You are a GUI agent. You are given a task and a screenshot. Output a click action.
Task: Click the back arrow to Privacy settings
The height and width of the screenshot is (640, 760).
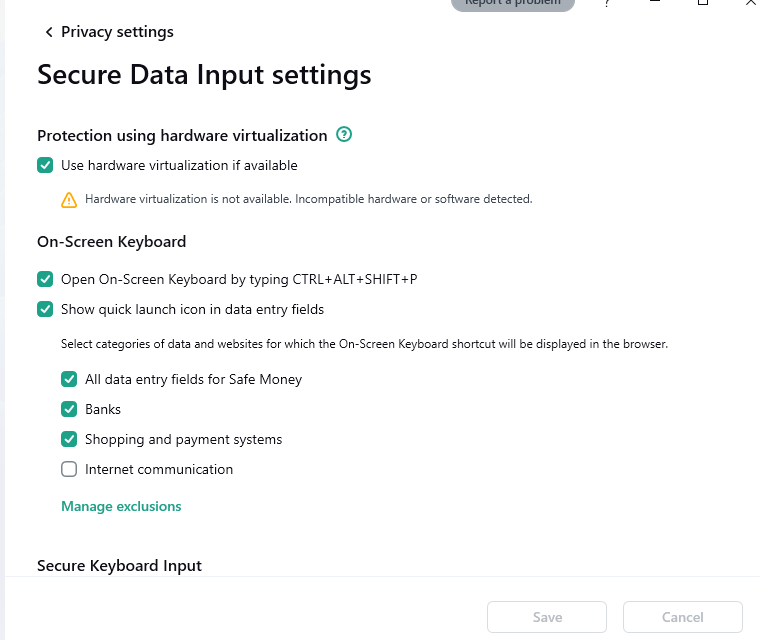pyautogui.click(x=48, y=33)
